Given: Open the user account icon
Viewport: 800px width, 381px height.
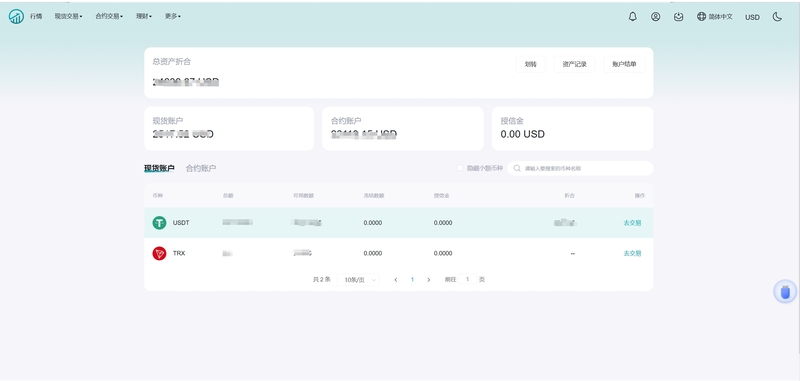Looking at the screenshot, I should [656, 16].
